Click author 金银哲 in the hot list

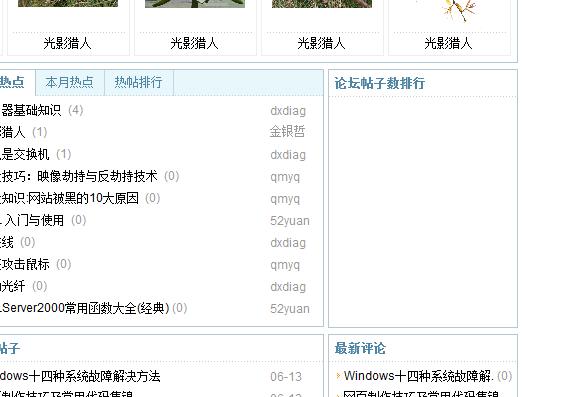click(x=287, y=132)
